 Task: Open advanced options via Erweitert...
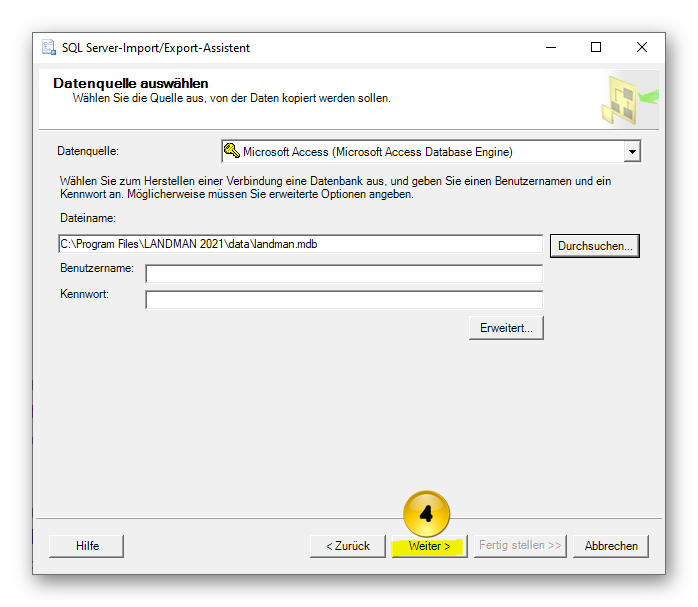point(506,328)
